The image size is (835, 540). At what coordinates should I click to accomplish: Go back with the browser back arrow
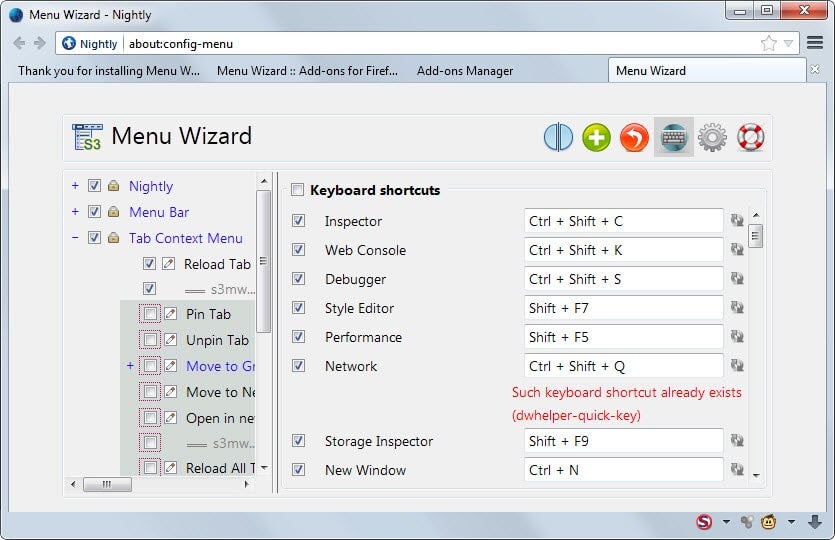19,43
